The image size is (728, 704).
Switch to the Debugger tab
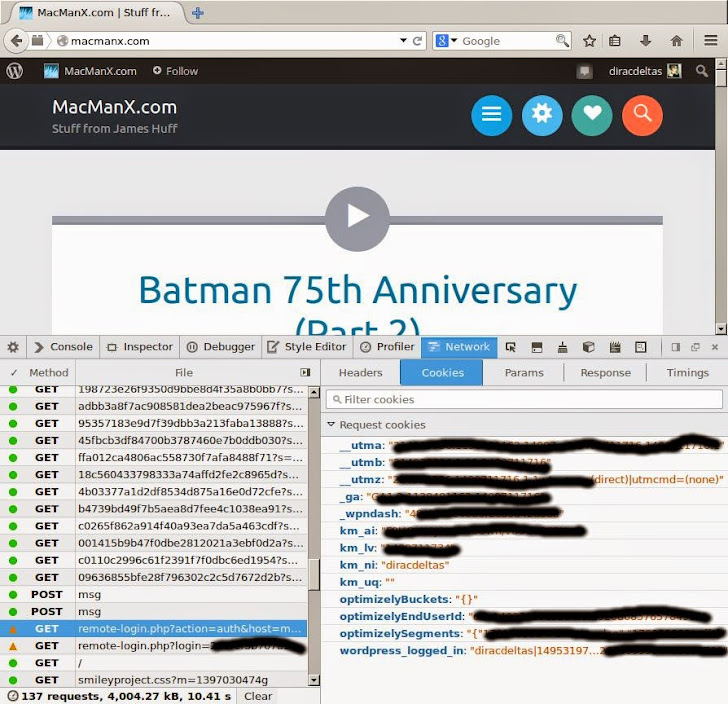[x=221, y=347]
